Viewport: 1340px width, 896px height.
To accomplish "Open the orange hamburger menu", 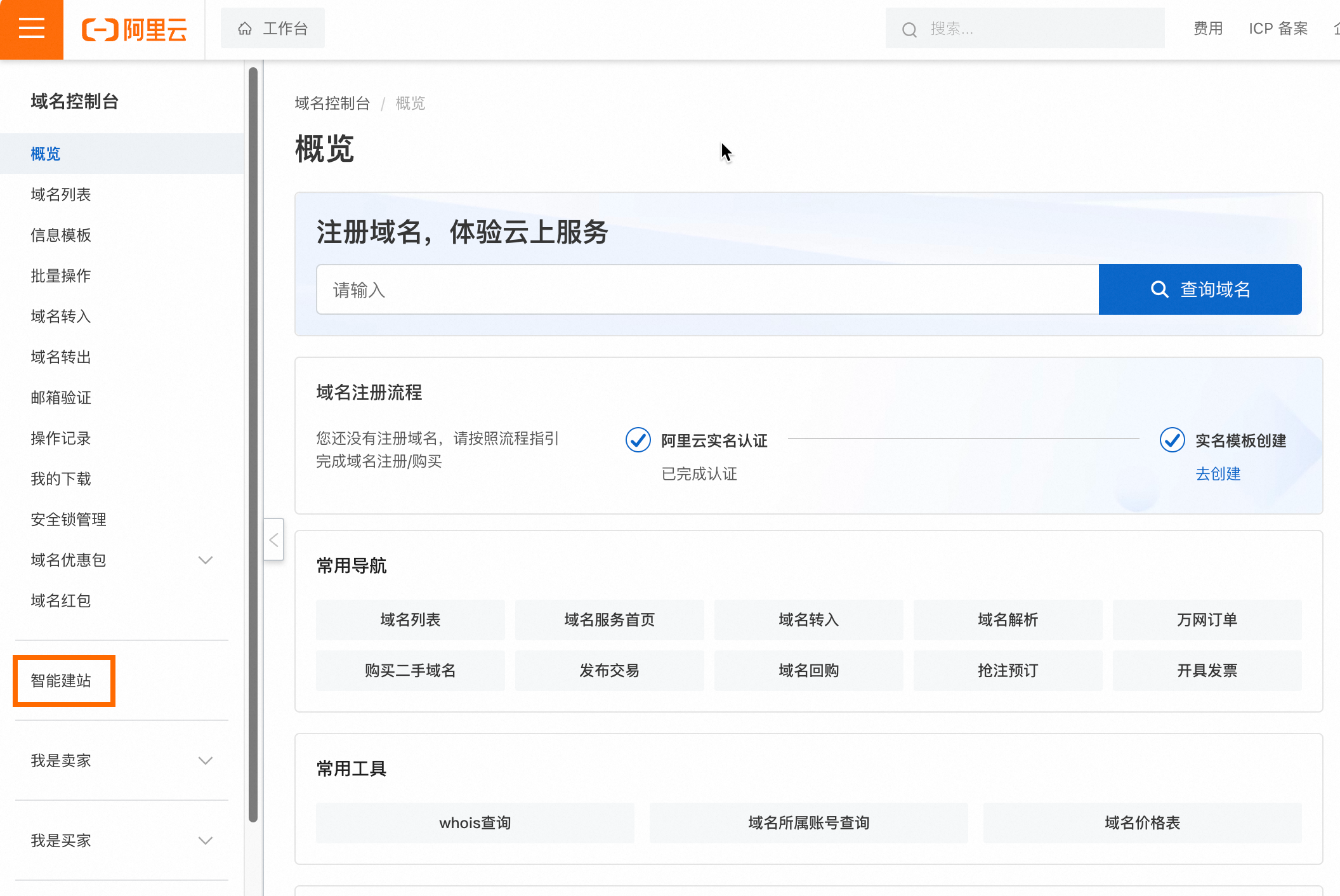I will [32, 29].
